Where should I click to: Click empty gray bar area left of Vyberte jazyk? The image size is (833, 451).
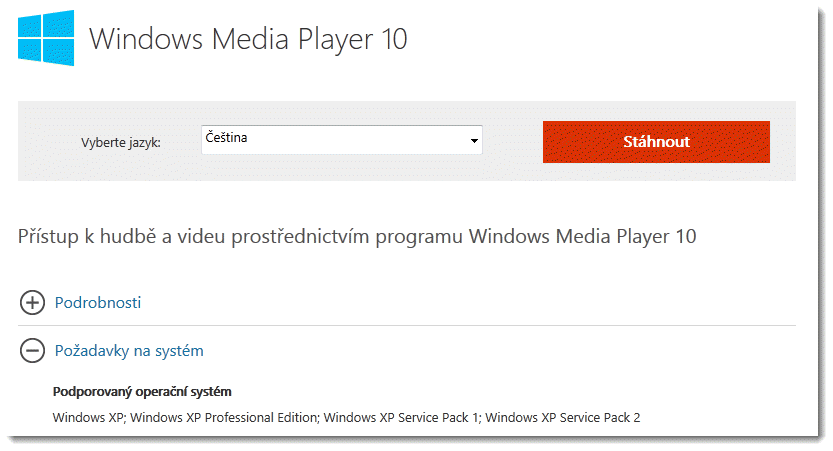click(x=45, y=142)
